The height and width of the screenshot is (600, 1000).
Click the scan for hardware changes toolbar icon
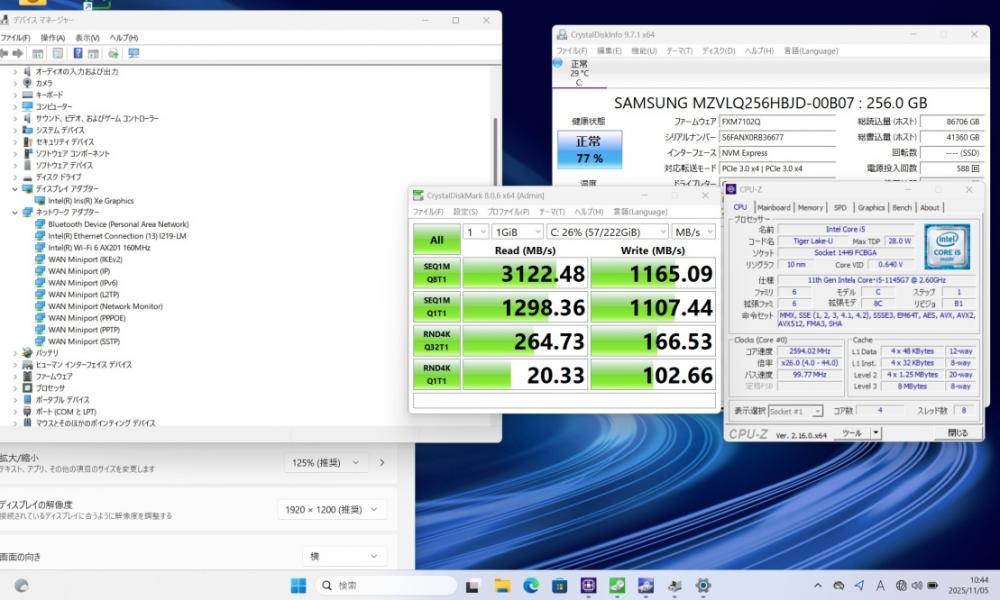133,53
